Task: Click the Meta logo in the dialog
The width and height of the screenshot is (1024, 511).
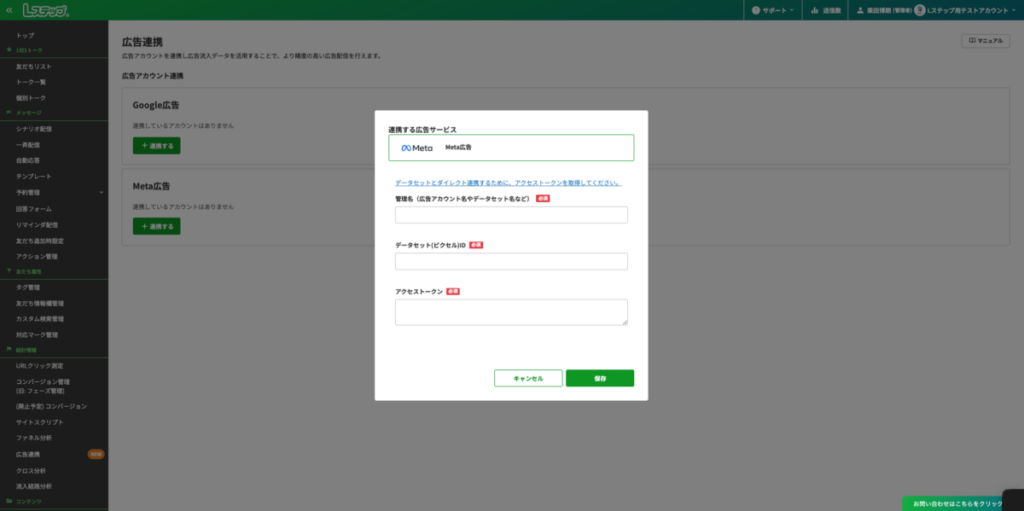Action: click(417, 148)
